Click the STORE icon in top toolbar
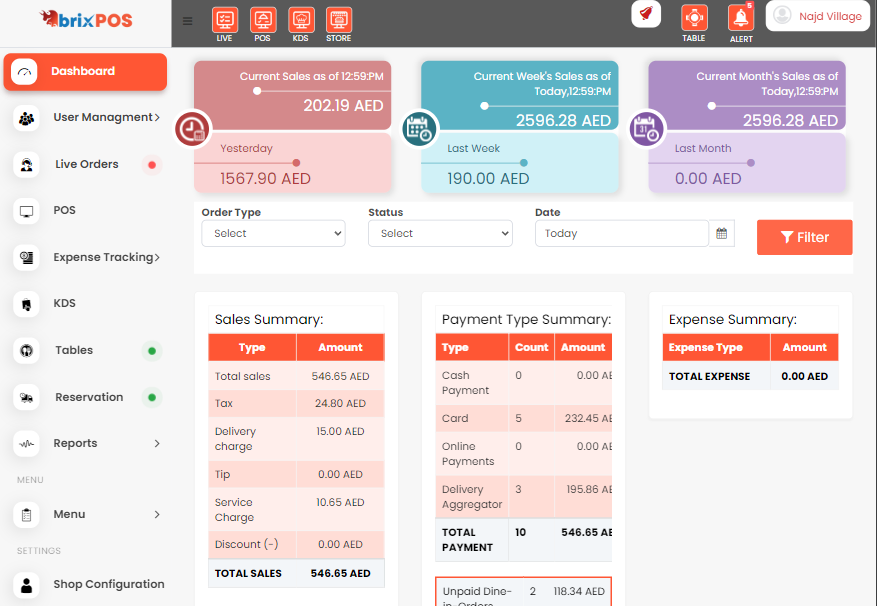Image resolution: width=877 pixels, height=606 pixels. [x=338, y=20]
